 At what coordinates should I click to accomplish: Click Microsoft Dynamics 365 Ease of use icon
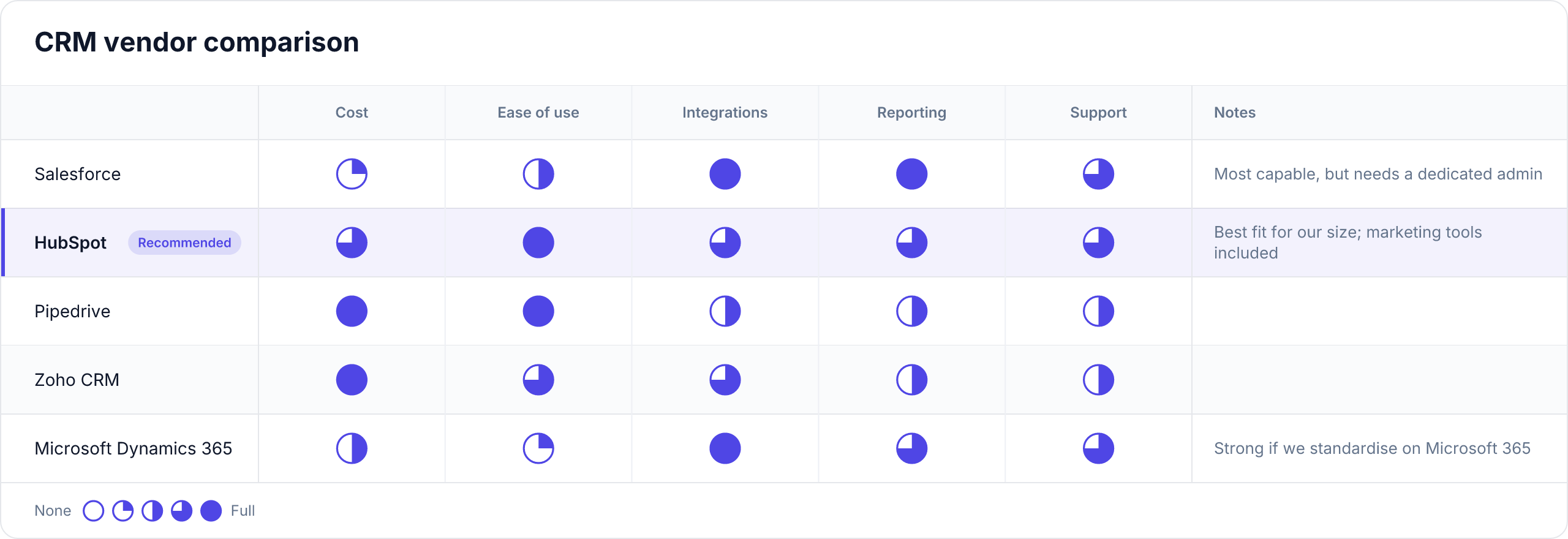(x=538, y=448)
